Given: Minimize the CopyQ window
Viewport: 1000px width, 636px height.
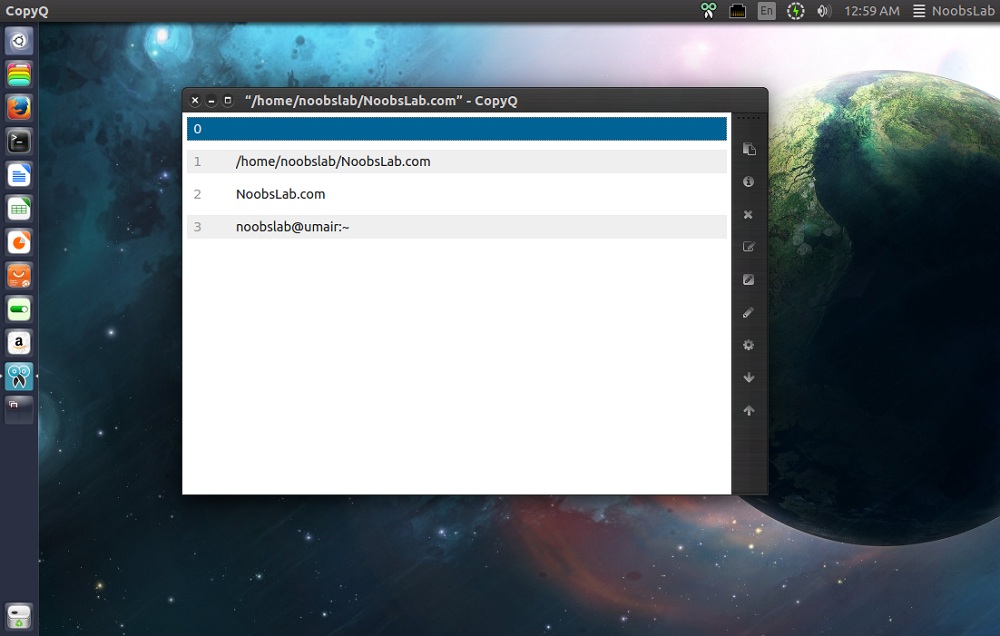Looking at the screenshot, I should click(211, 100).
